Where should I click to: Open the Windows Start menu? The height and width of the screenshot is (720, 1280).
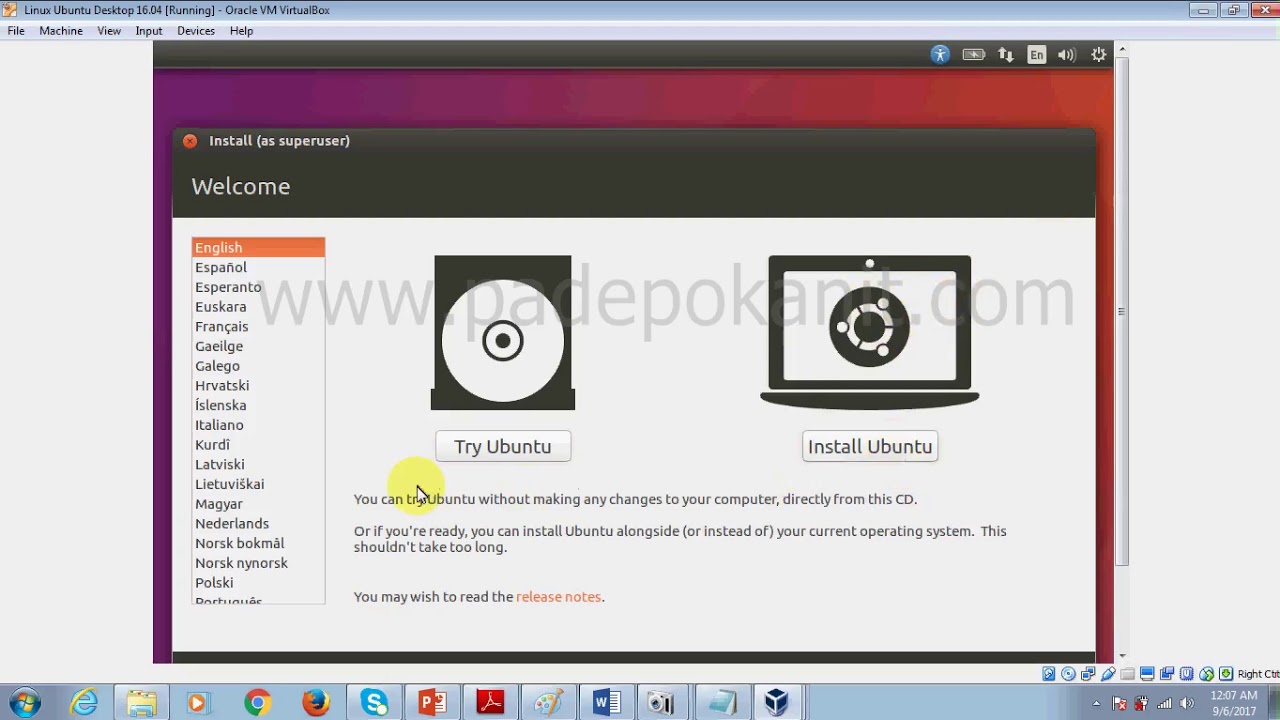[24, 703]
